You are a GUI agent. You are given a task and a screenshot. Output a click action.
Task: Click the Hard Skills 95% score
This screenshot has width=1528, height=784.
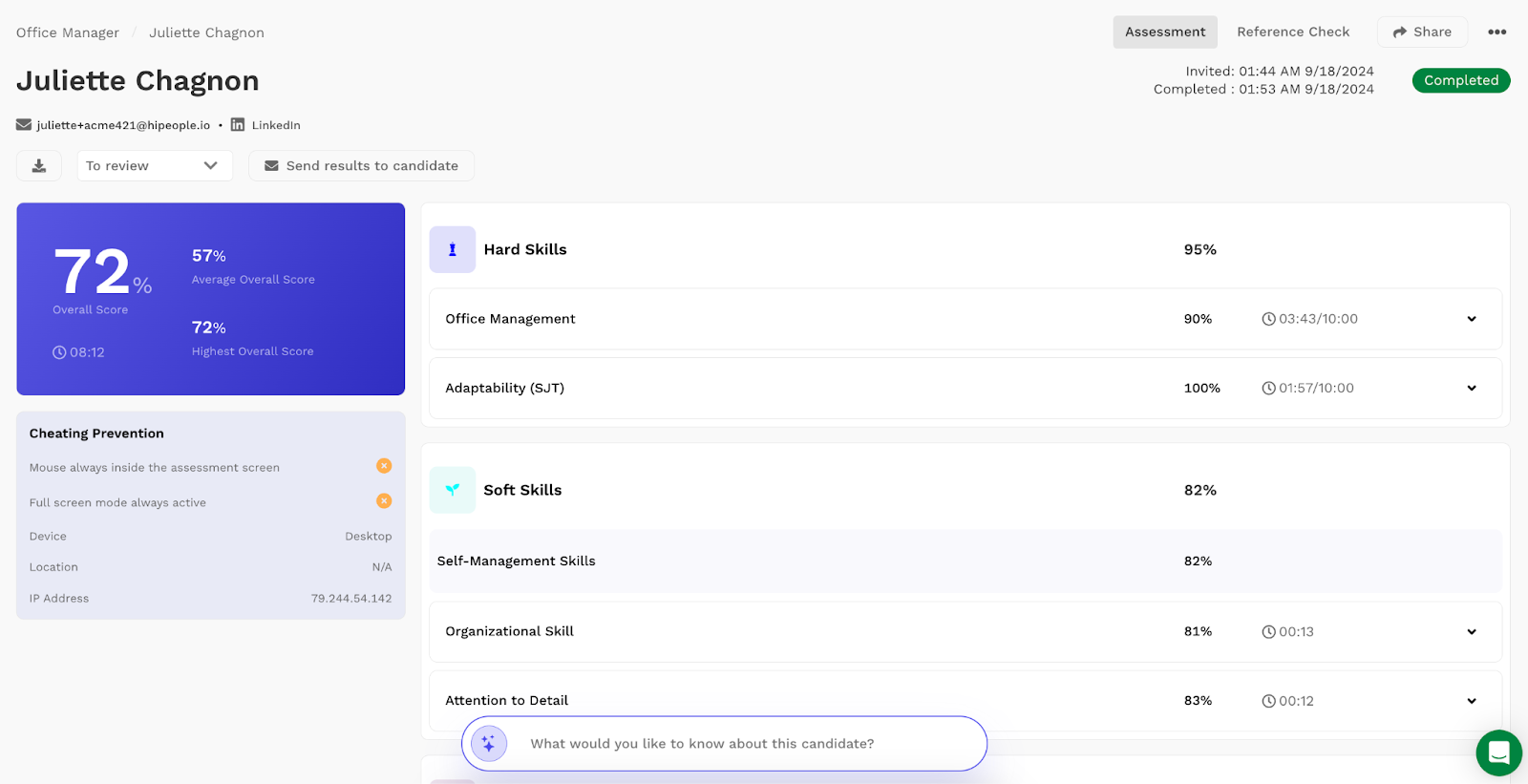point(1200,249)
